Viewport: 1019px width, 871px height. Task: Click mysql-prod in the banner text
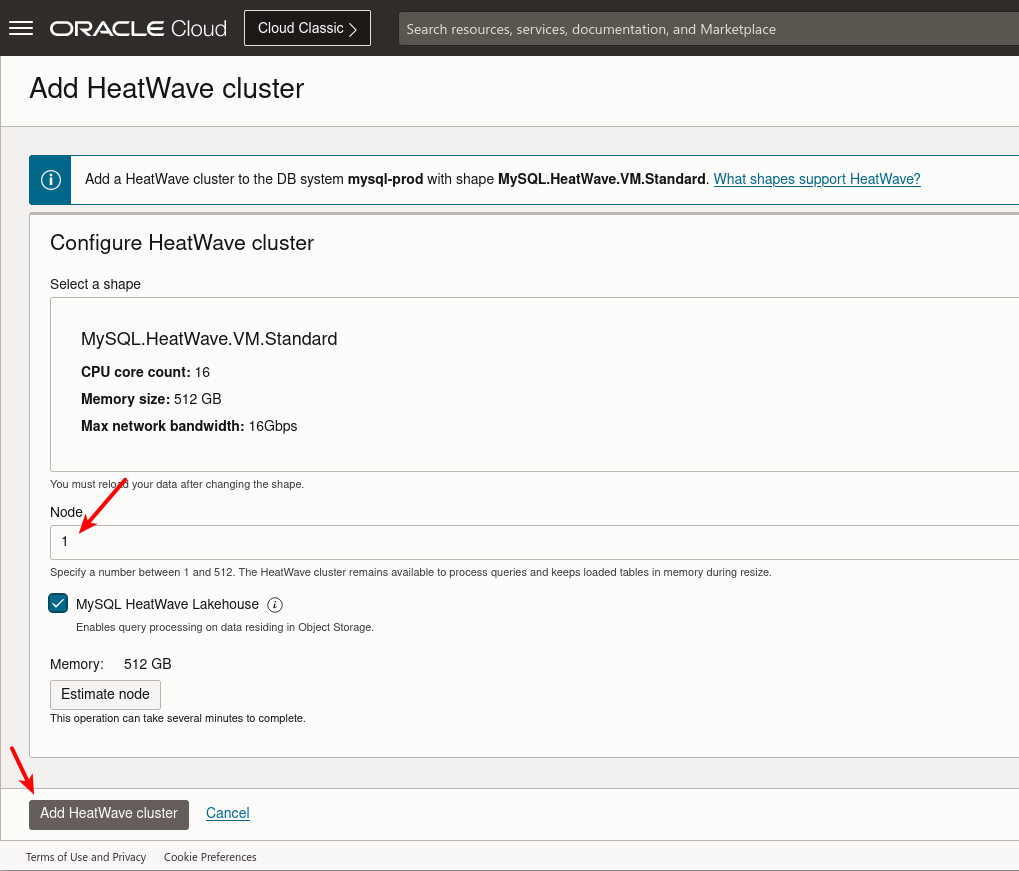385,179
